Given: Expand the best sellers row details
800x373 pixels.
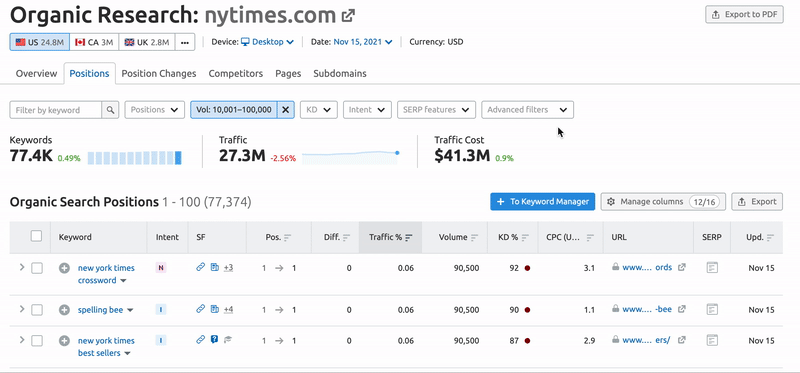Looking at the screenshot, I should click(x=21, y=340).
